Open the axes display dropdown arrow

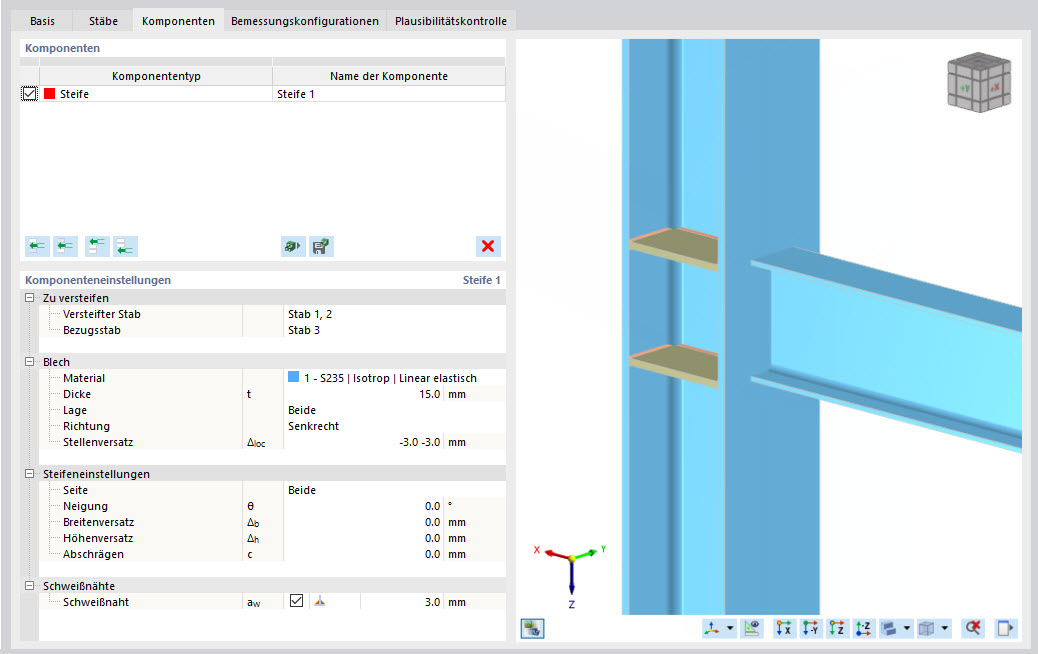tap(730, 628)
